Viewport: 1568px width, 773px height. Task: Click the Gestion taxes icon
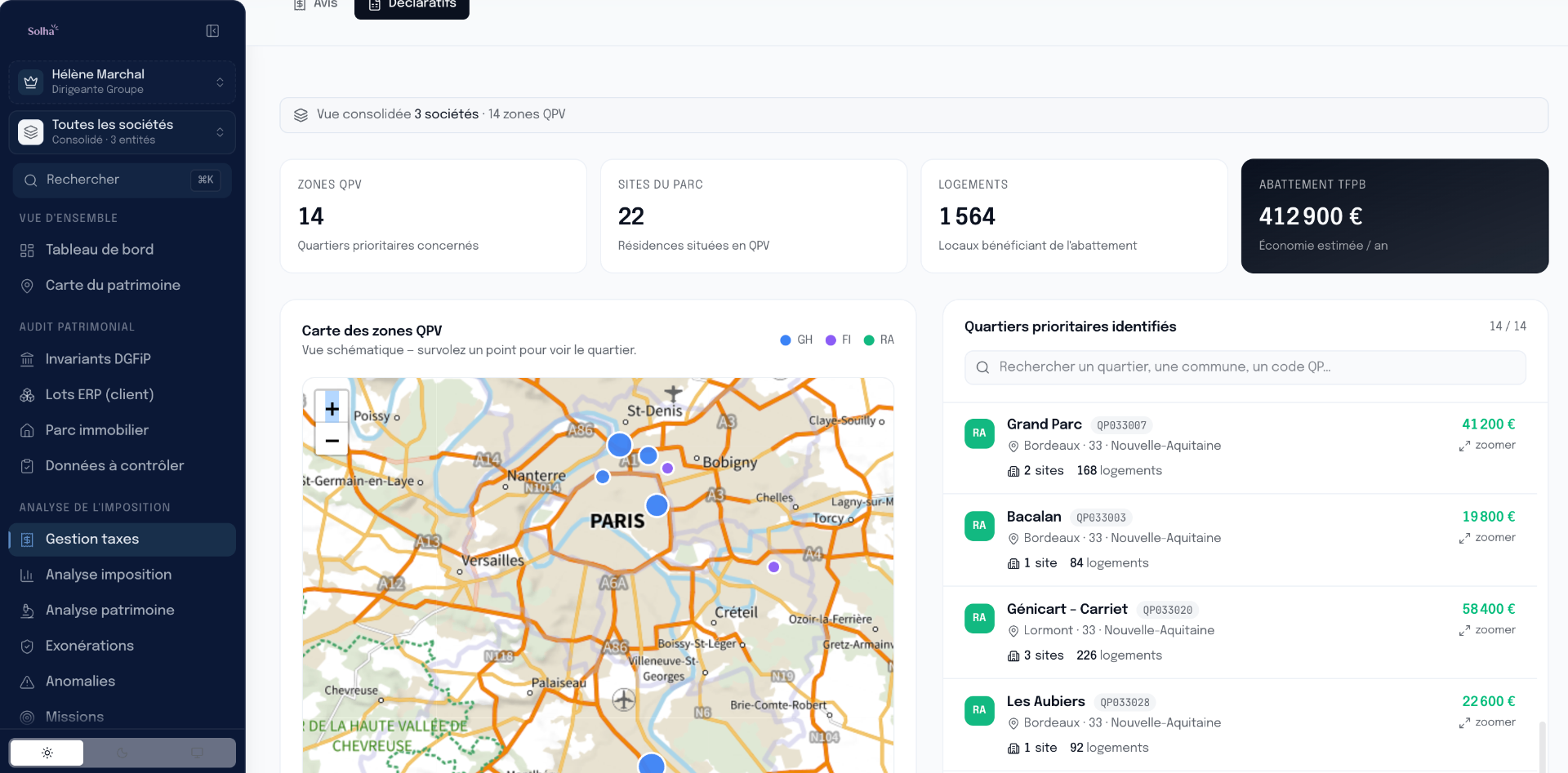tap(27, 540)
